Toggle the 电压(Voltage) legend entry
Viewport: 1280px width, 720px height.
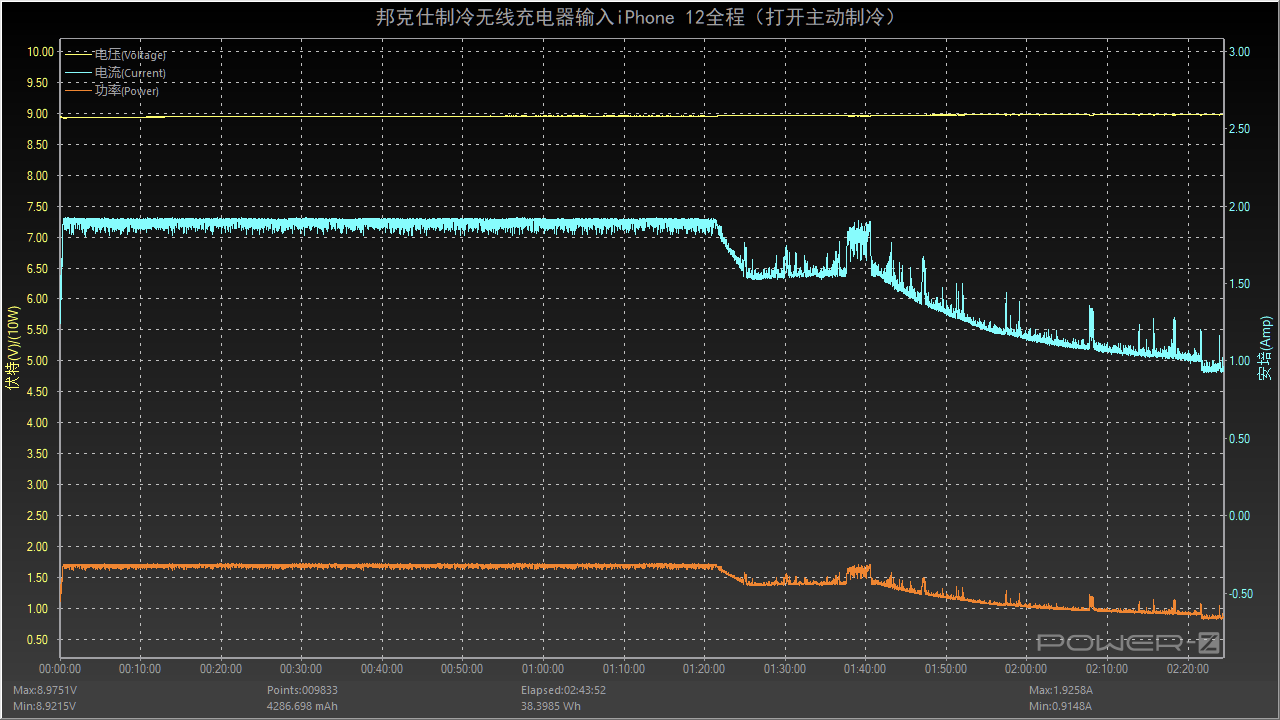[x=130, y=55]
